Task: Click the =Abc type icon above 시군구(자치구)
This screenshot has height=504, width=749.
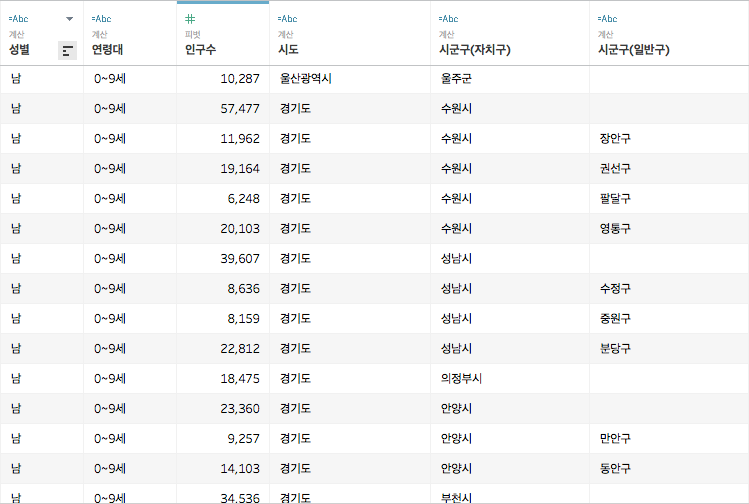Action: click(x=448, y=19)
